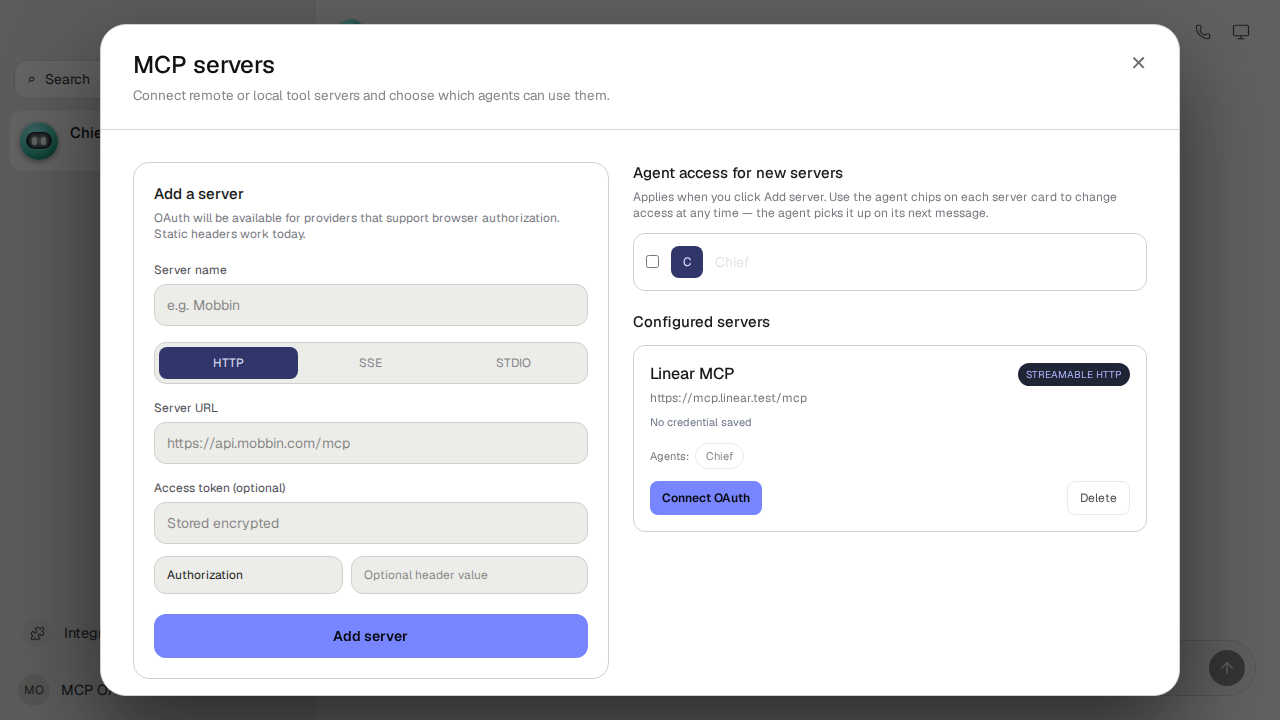Delete the Linear MCP server

coord(1098,498)
